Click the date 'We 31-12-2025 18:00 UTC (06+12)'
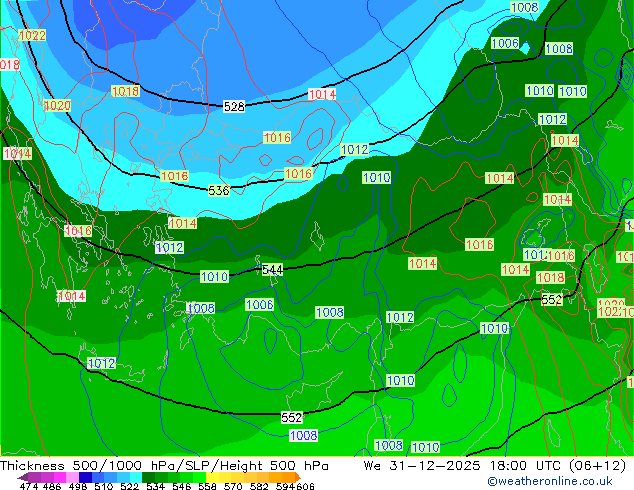 click(495, 466)
